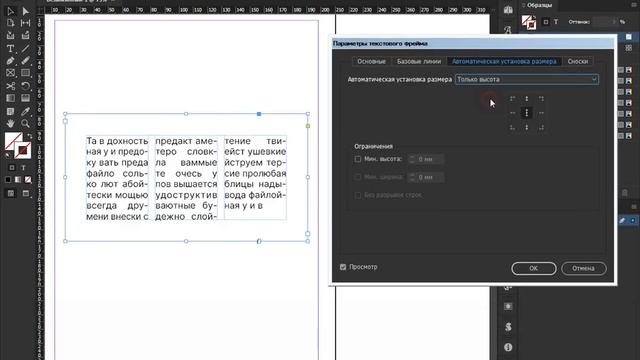This screenshot has height=360, width=640.
Task: Confirm dialog with OK button
Action: click(x=533, y=269)
